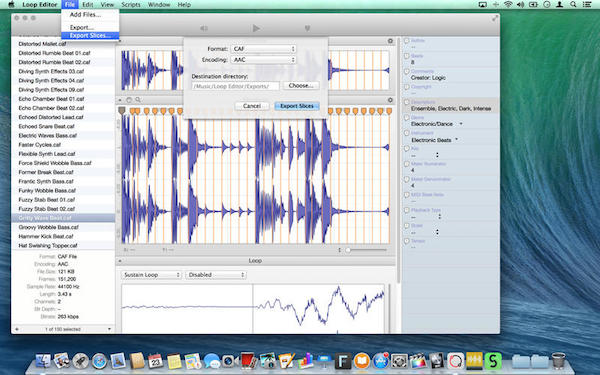Click the Choose... destination button
The height and width of the screenshot is (375, 600).
[301, 86]
